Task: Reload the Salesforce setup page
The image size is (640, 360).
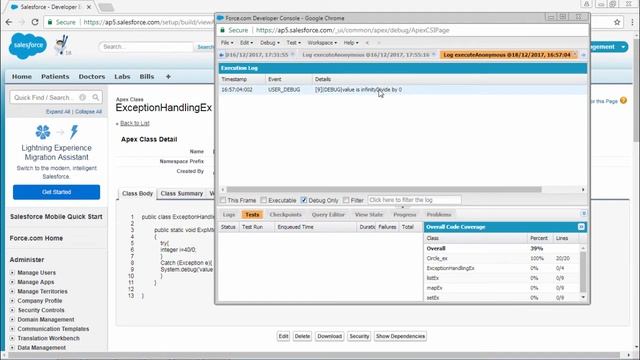Action: coord(35,22)
